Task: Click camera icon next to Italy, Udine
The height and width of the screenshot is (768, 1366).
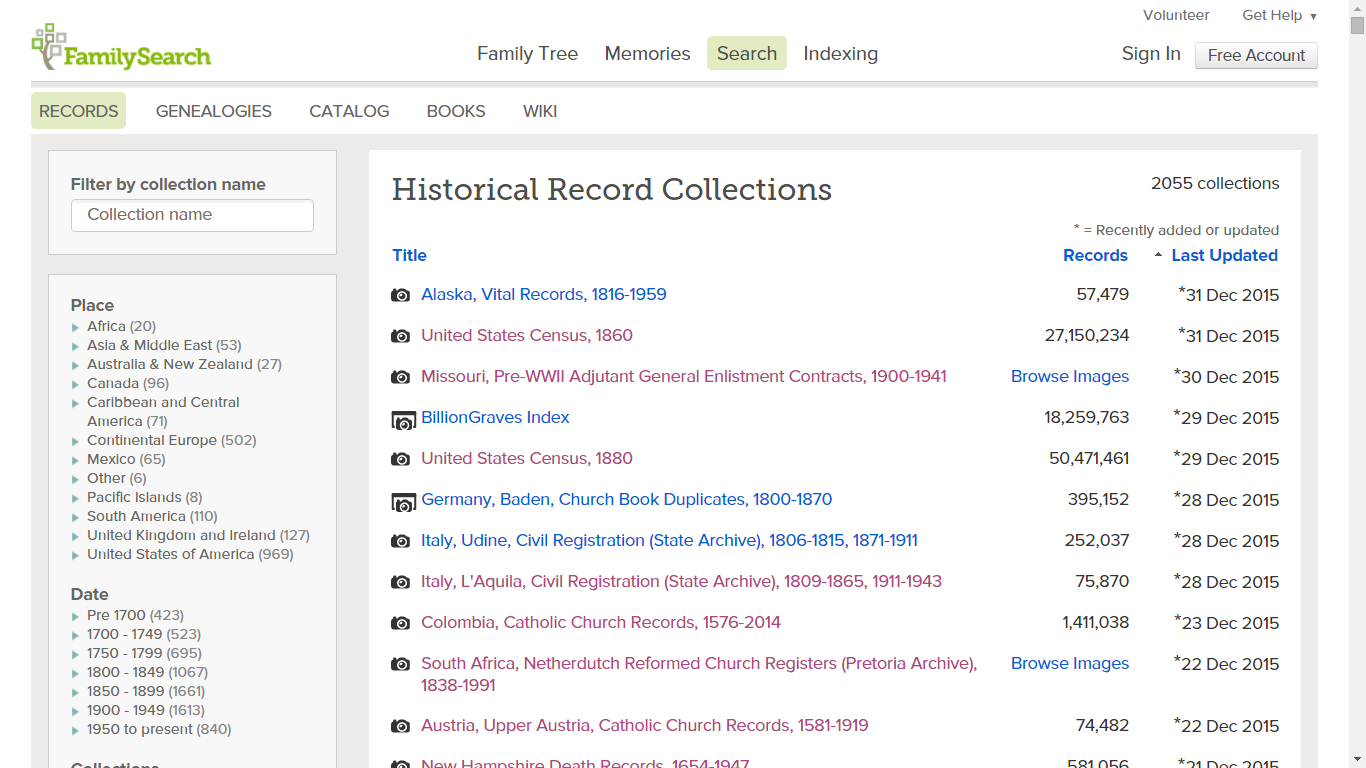Action: [400, 541]
